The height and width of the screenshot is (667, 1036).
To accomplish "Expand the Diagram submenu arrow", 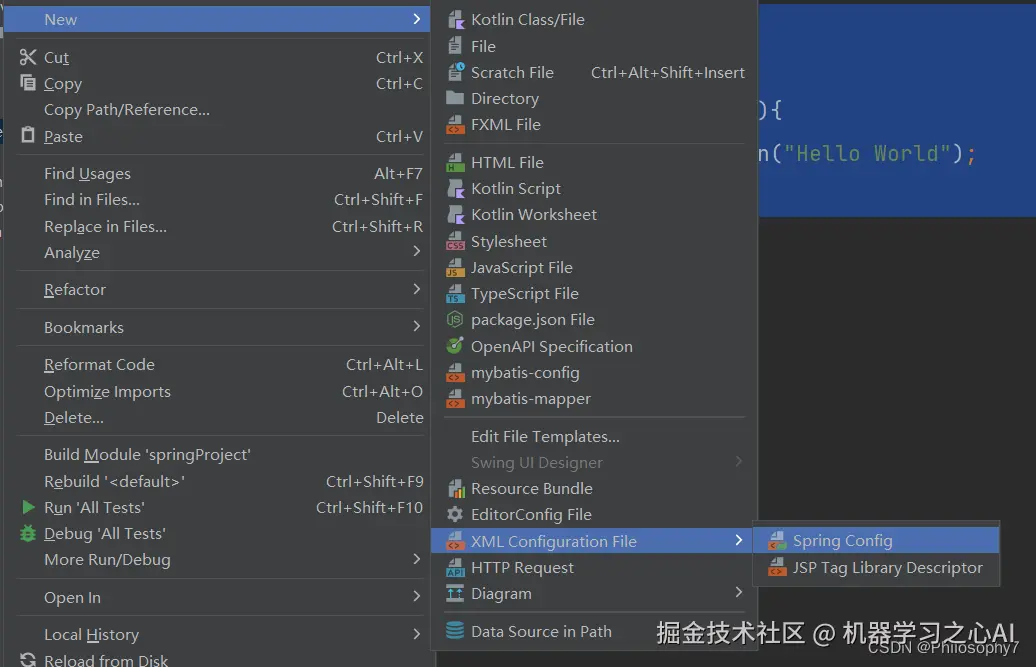I will coord(739,592).
